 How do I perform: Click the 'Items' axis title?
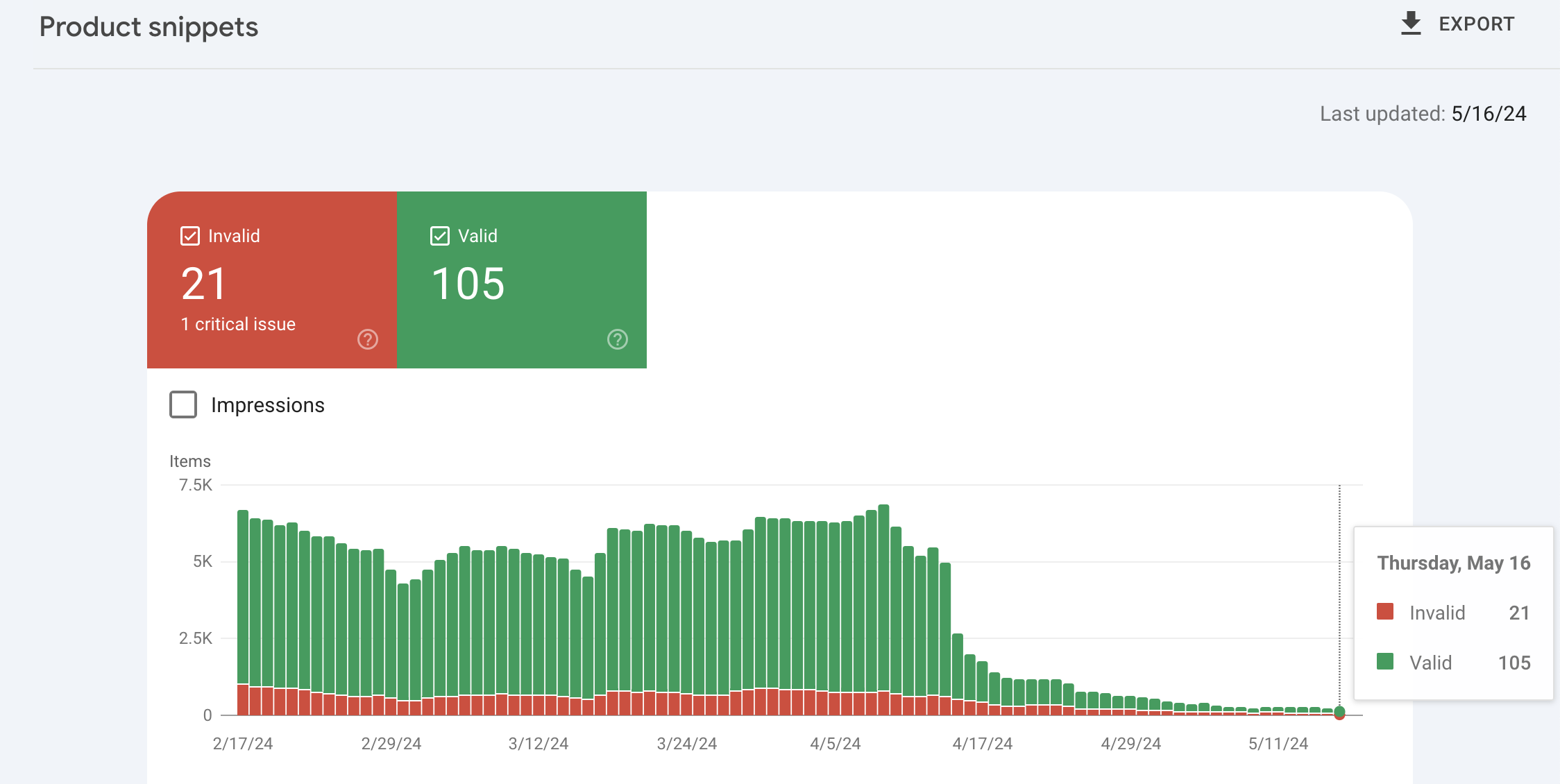[190, 461]
